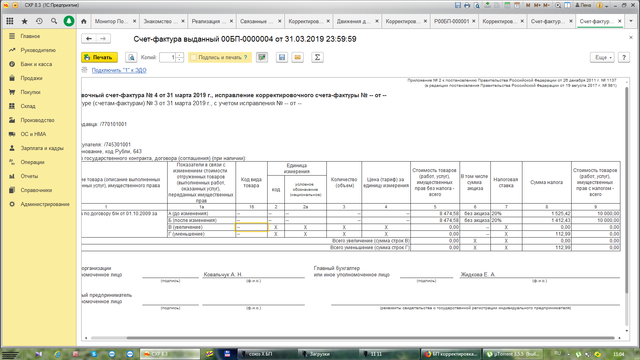Open the Пена user menu in title bar
This screenshot has width=640, height=360.
[583, 5]
